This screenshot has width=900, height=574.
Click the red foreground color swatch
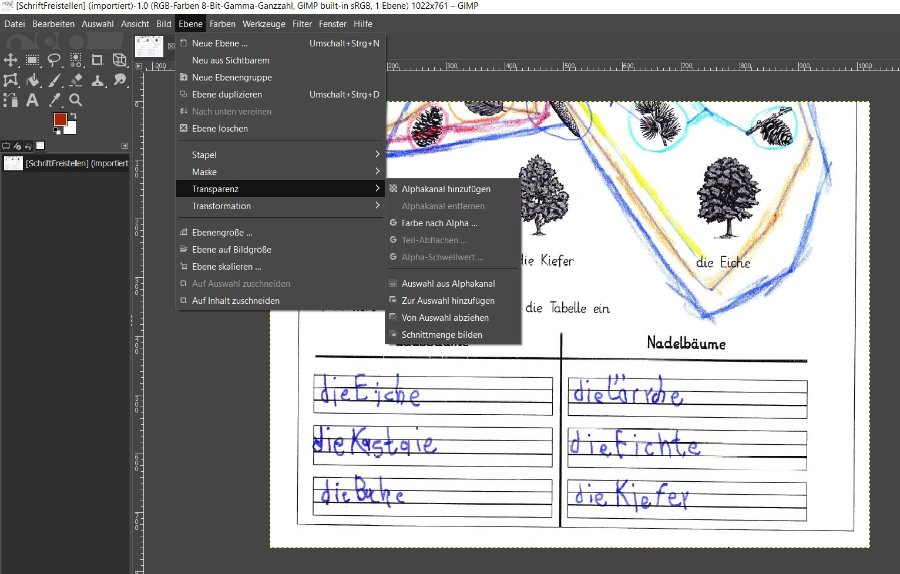pos(60,120)
